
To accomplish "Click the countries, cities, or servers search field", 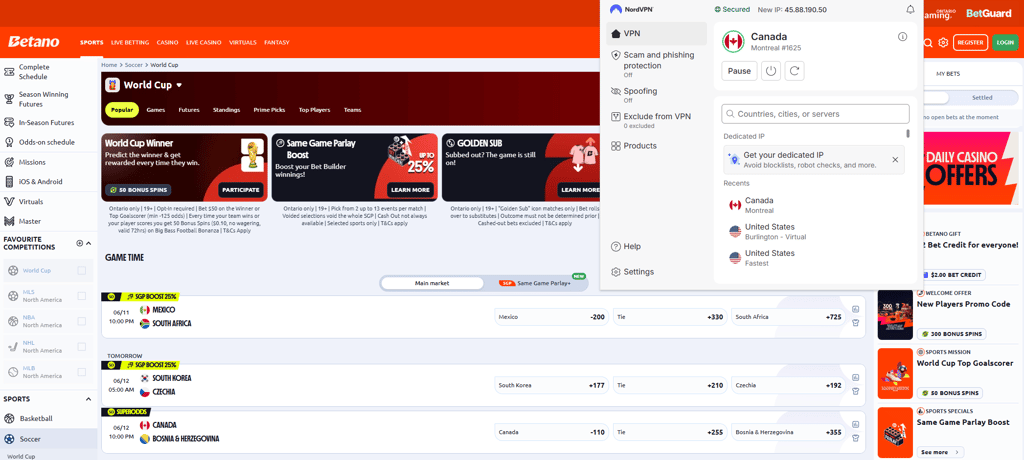I will pyautogui.click(x=815, y=114).
